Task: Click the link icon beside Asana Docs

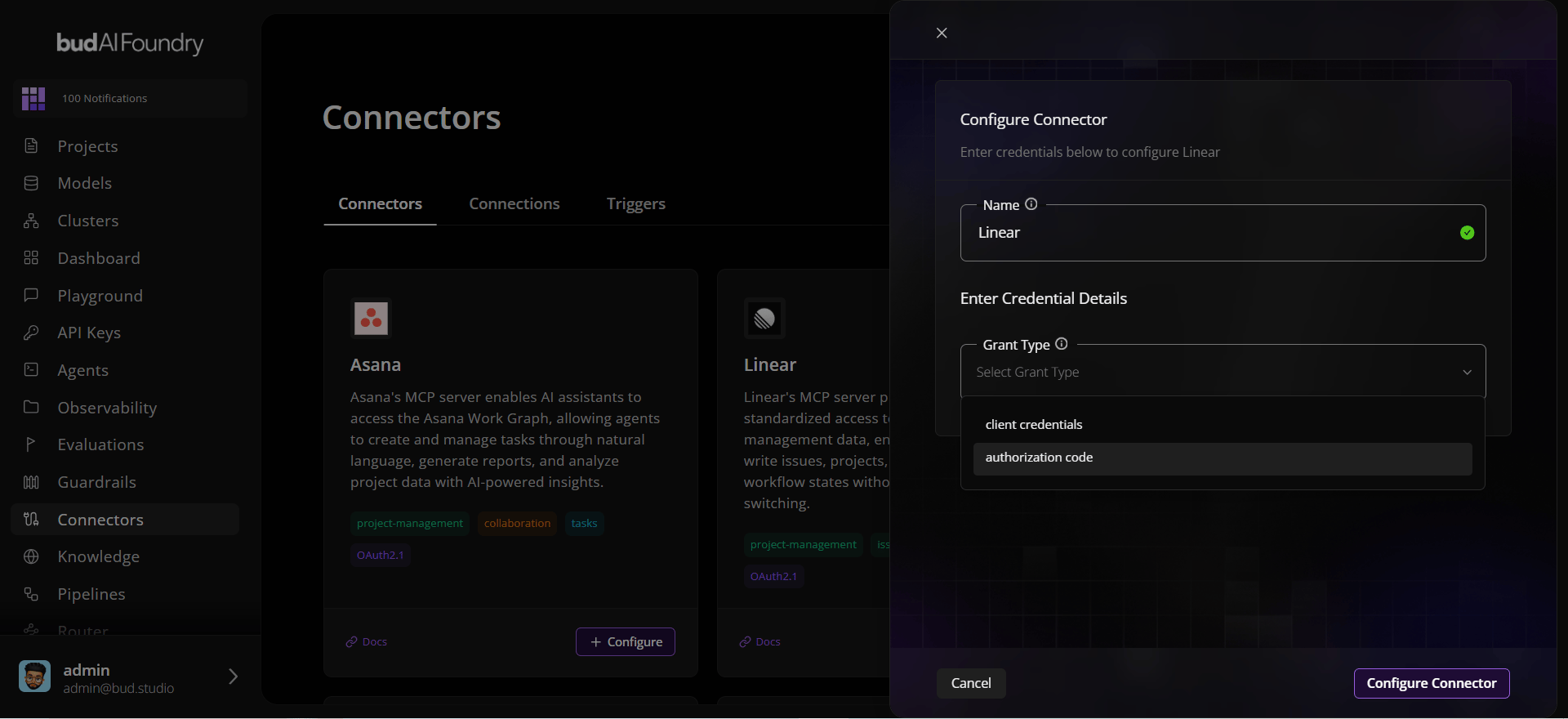Action: point(352,642)
